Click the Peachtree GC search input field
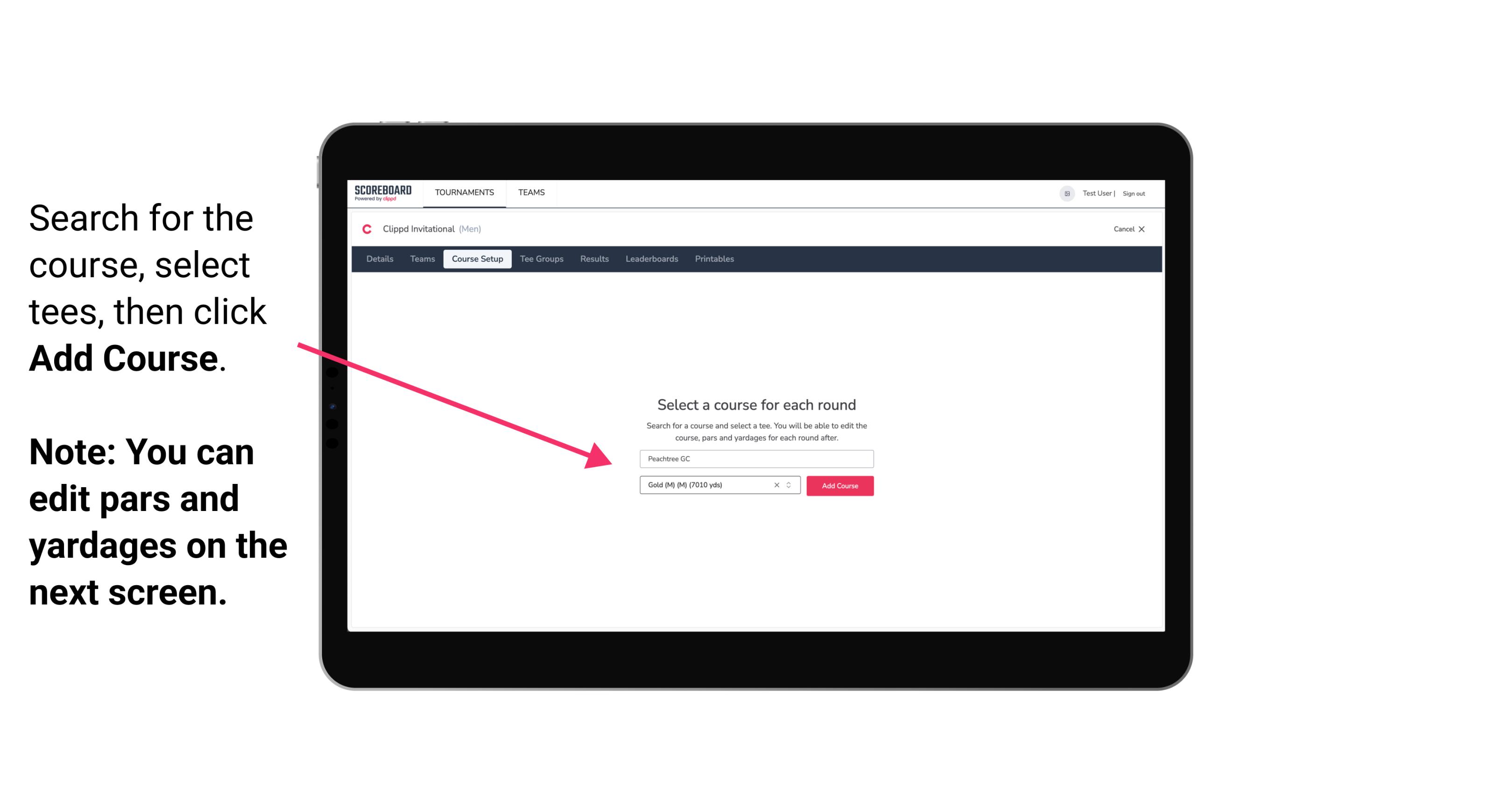1510x812 pixels. (755, 457)
